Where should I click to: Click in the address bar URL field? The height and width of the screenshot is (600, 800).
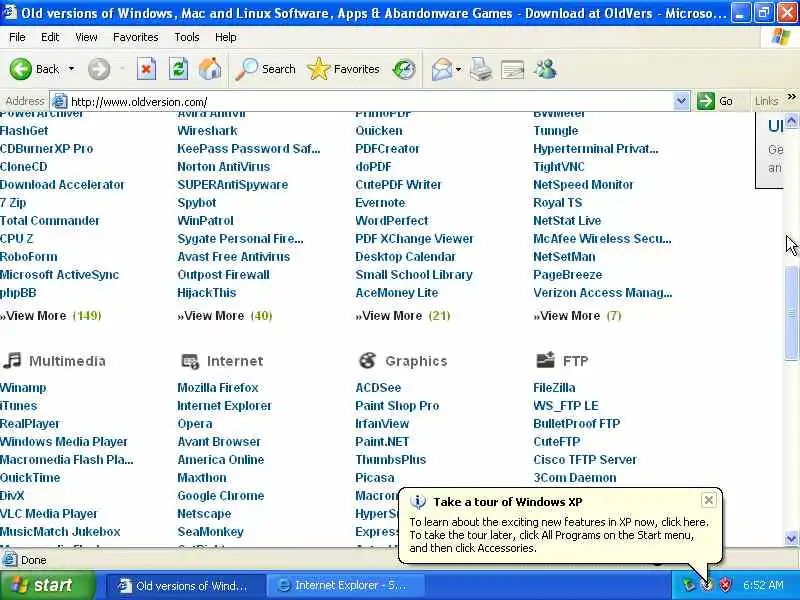(370, 101)
